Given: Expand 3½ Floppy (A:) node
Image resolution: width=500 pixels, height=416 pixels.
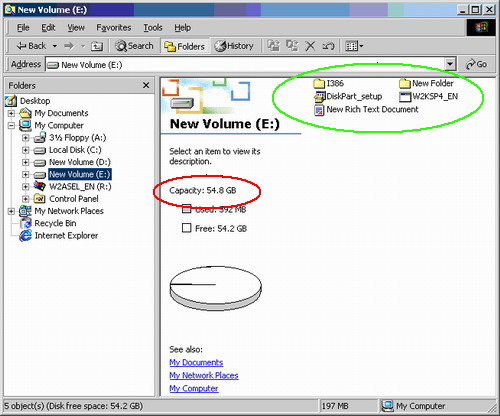Looking at the screenshot, I should 26,138.
